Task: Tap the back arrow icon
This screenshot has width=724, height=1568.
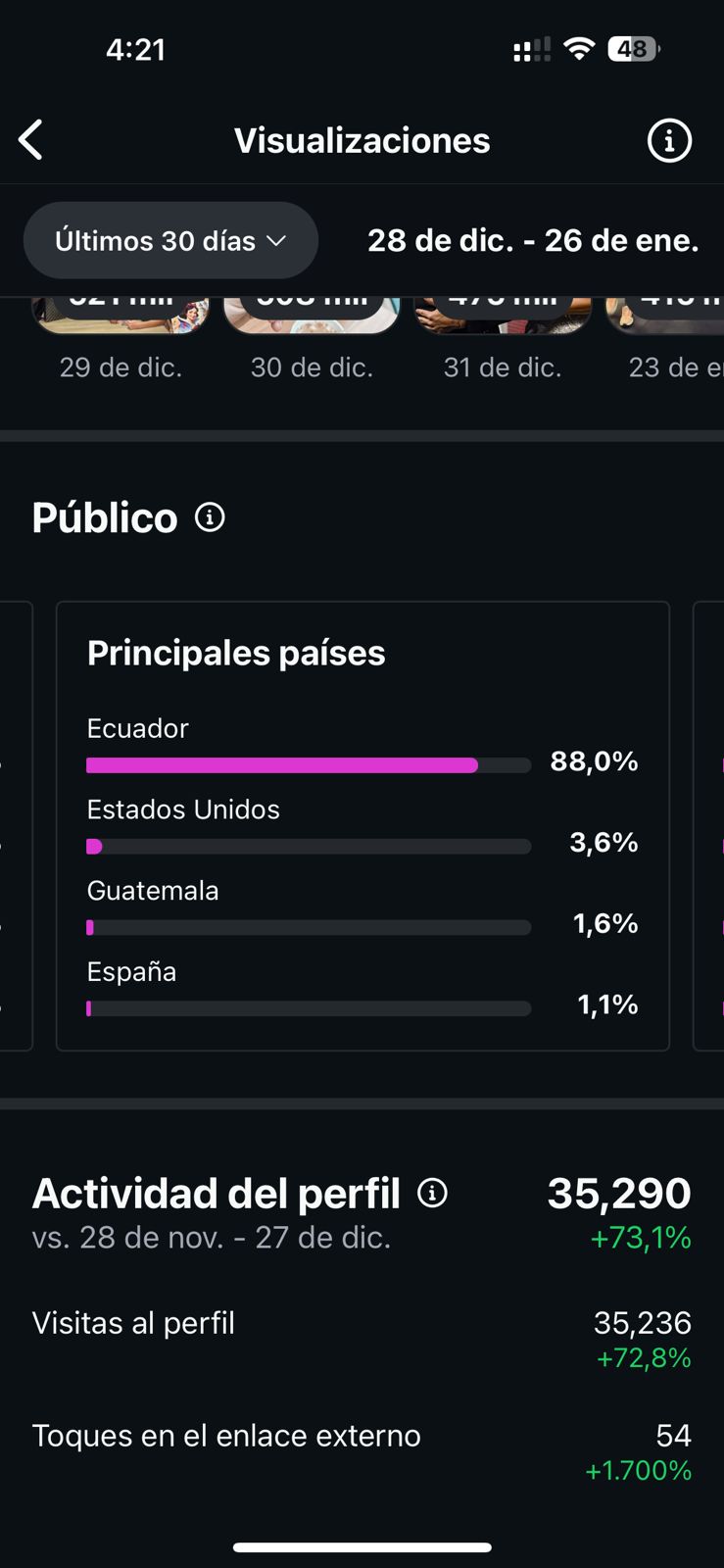Action: pyautogui.click(x=31, y=140)
